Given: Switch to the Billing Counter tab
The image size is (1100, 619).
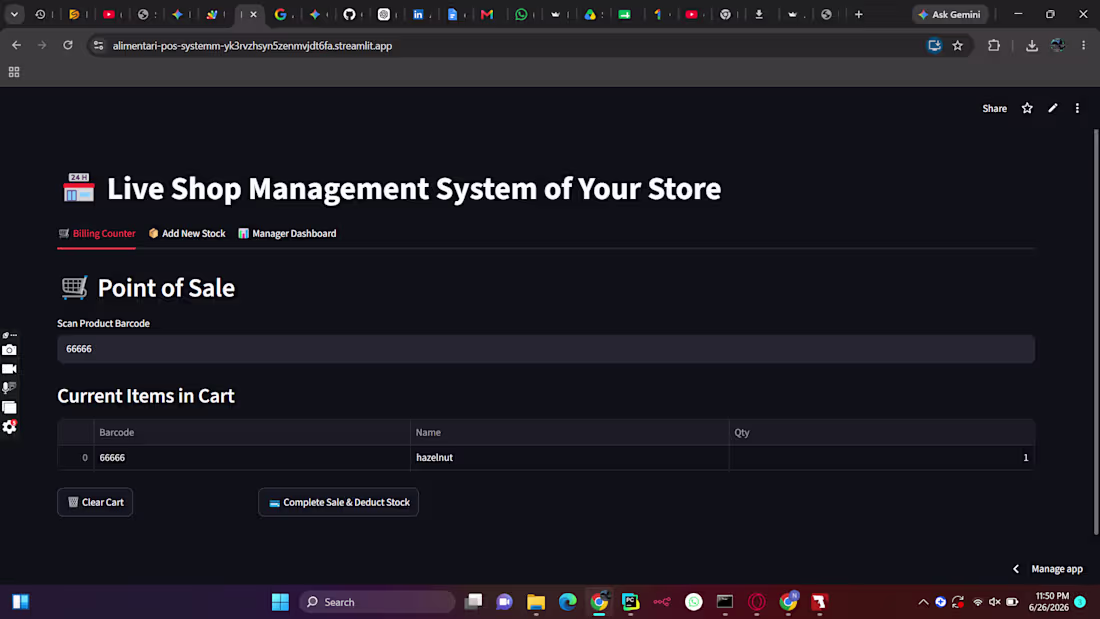Looking at the screenshot, I should click(x=97, y=233).
